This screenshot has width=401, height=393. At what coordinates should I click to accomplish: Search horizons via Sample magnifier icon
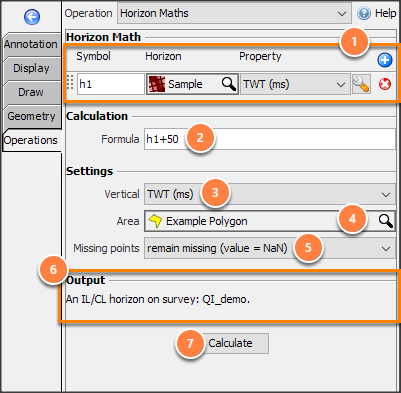pos(229,84)
